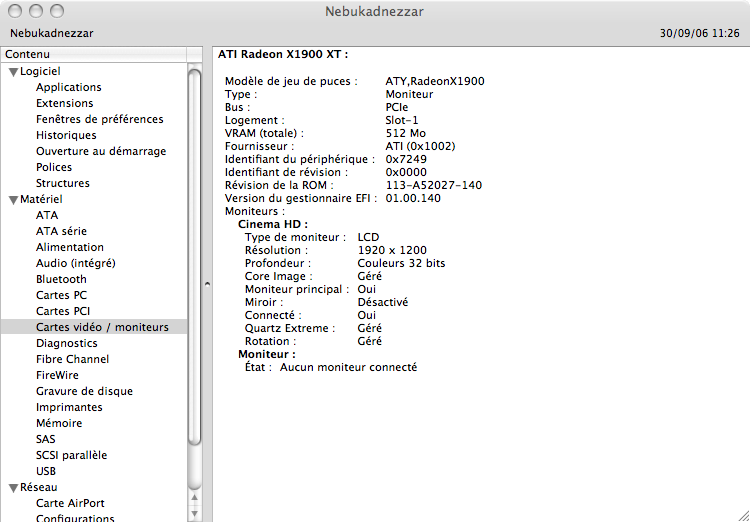Select Applications in the sidebar
The width and height of the screenshot is (750, 522).
coord(68,87)
